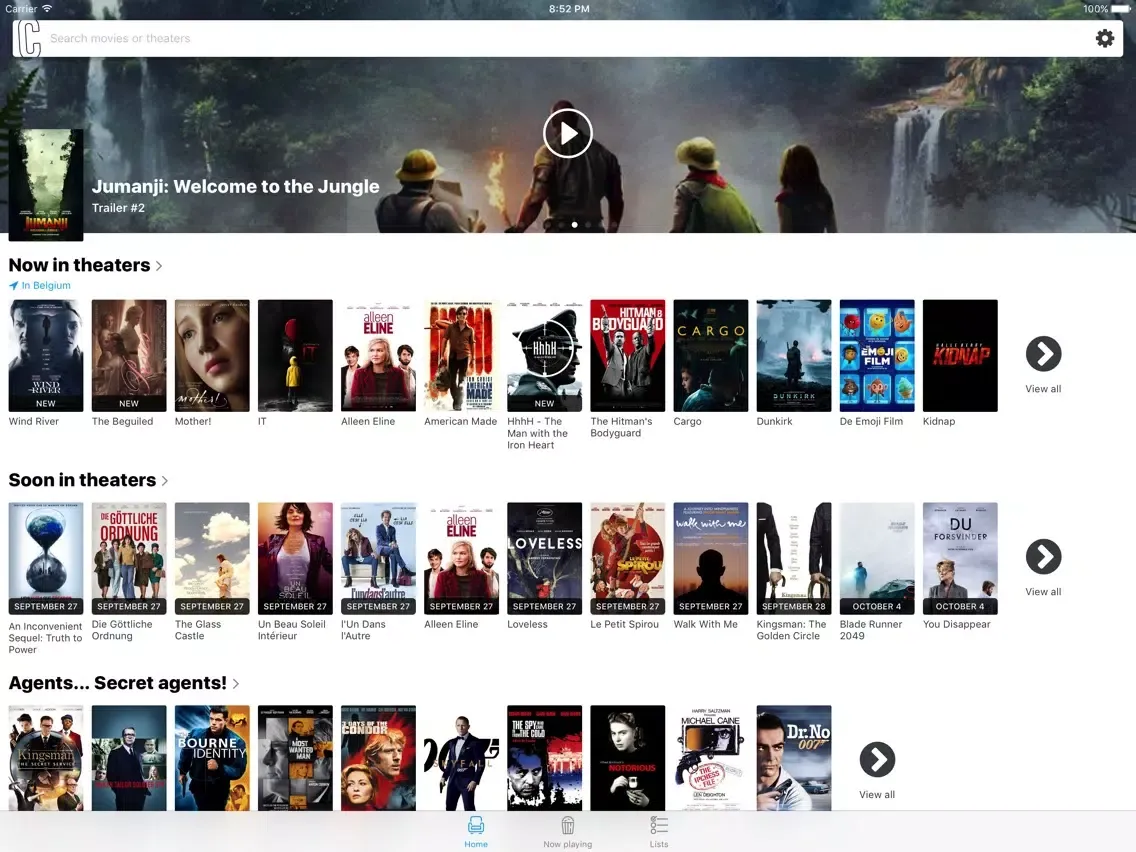
Task: Select the active carousel page dot
Action: pyautogui.click(x=575, y=225)
